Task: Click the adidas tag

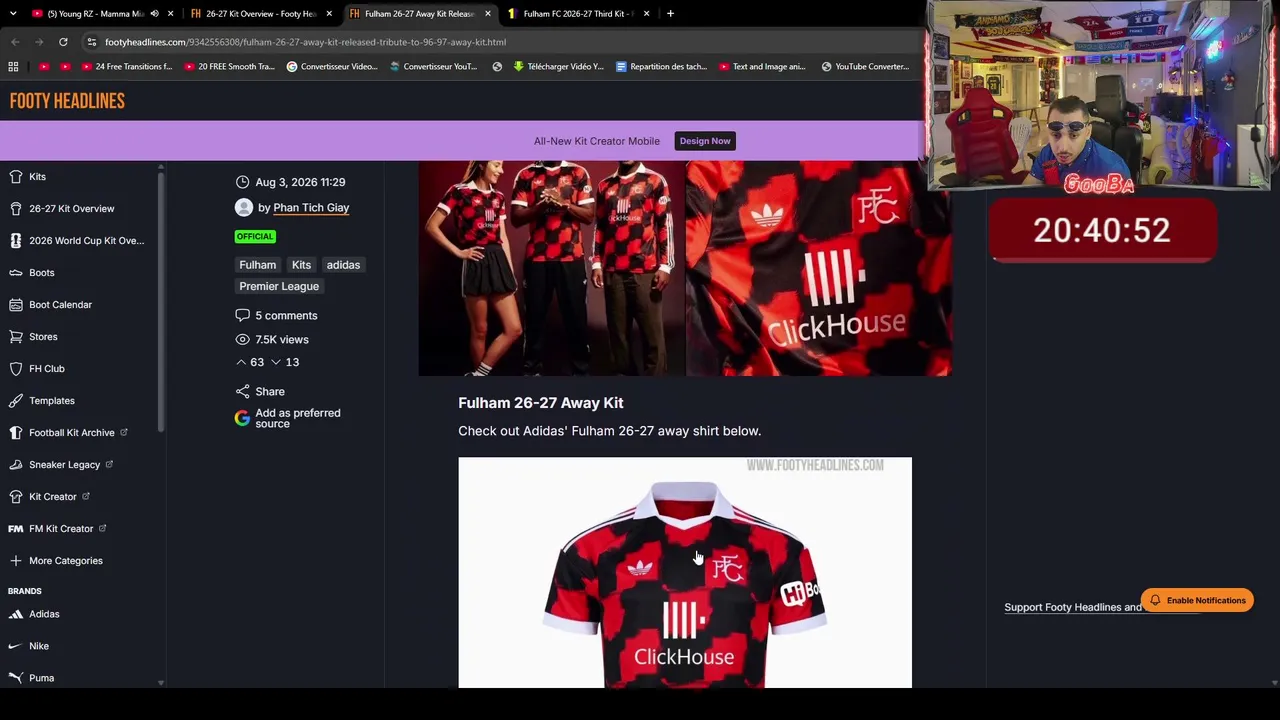Action: pyautogui.click(x=343, y=265)
